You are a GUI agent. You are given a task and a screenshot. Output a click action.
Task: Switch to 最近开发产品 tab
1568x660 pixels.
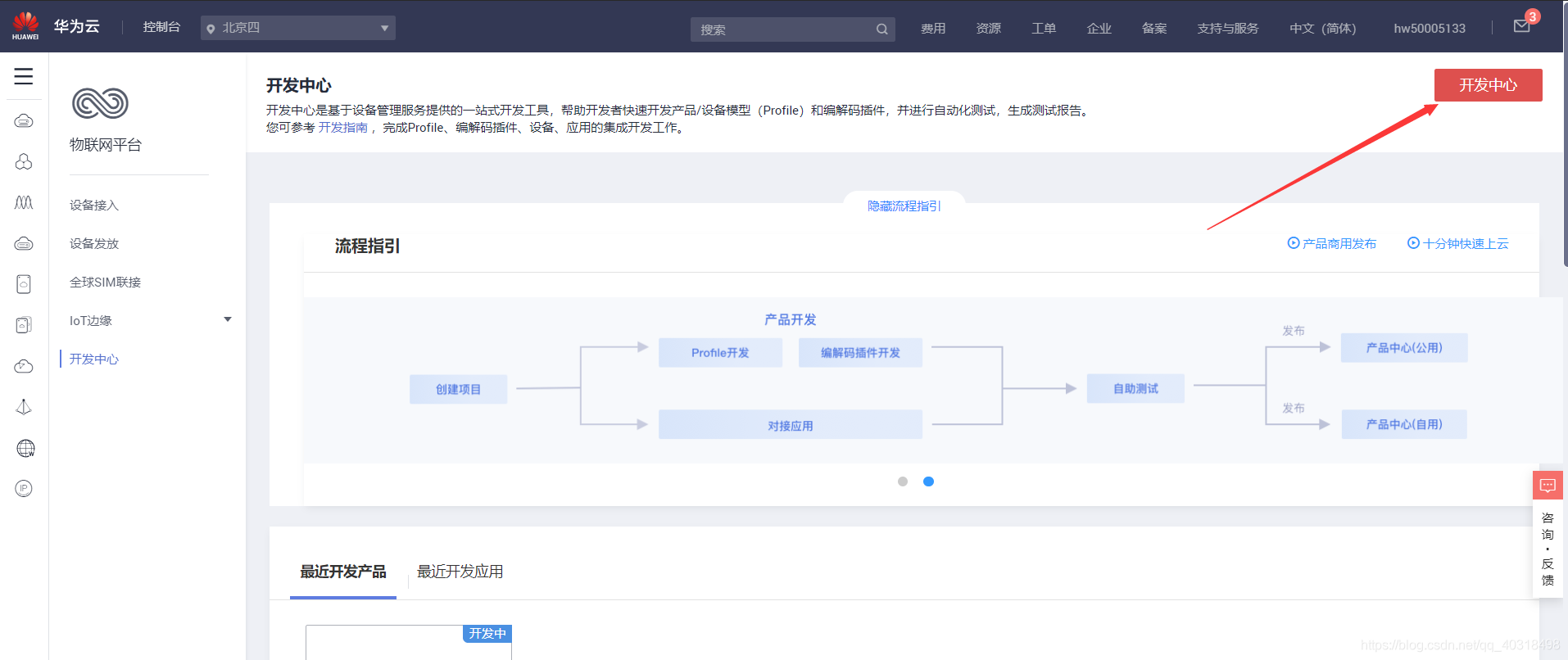pyautogui.click(x=343, y=572)
